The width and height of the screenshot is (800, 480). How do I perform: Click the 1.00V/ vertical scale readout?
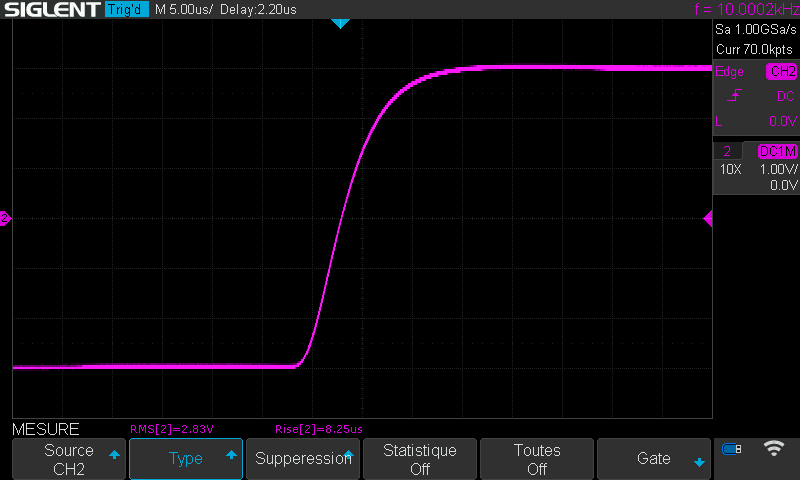click(779, 169)
